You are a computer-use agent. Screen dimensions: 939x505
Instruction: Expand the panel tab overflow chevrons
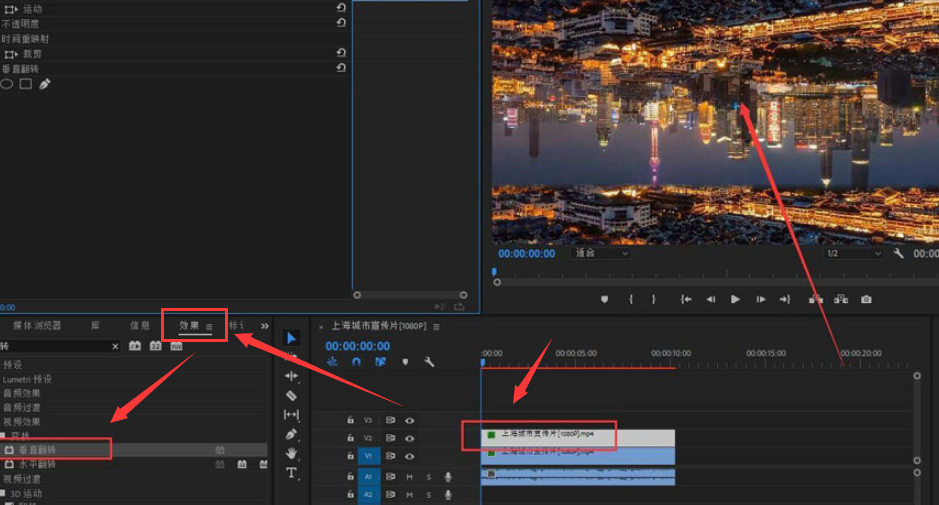[265, 326]
